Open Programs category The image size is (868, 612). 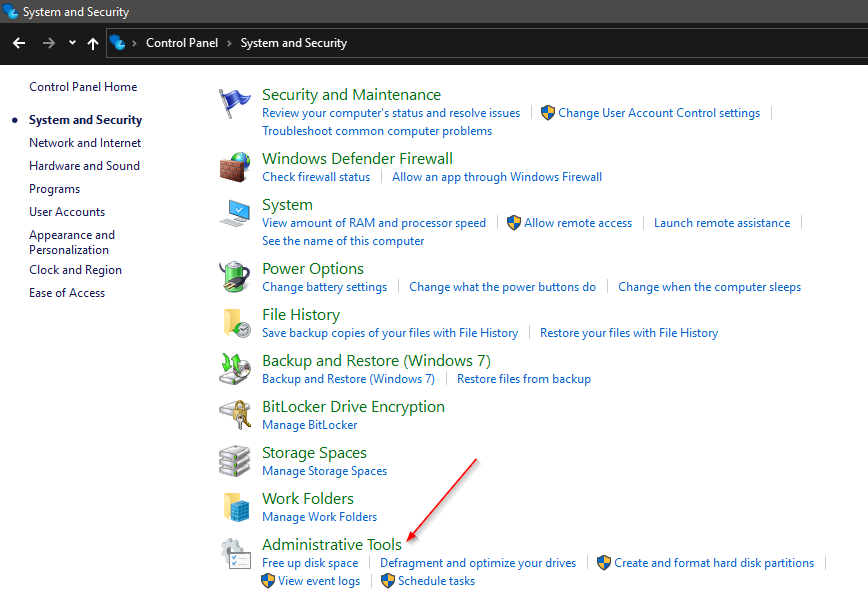point(54,189)
